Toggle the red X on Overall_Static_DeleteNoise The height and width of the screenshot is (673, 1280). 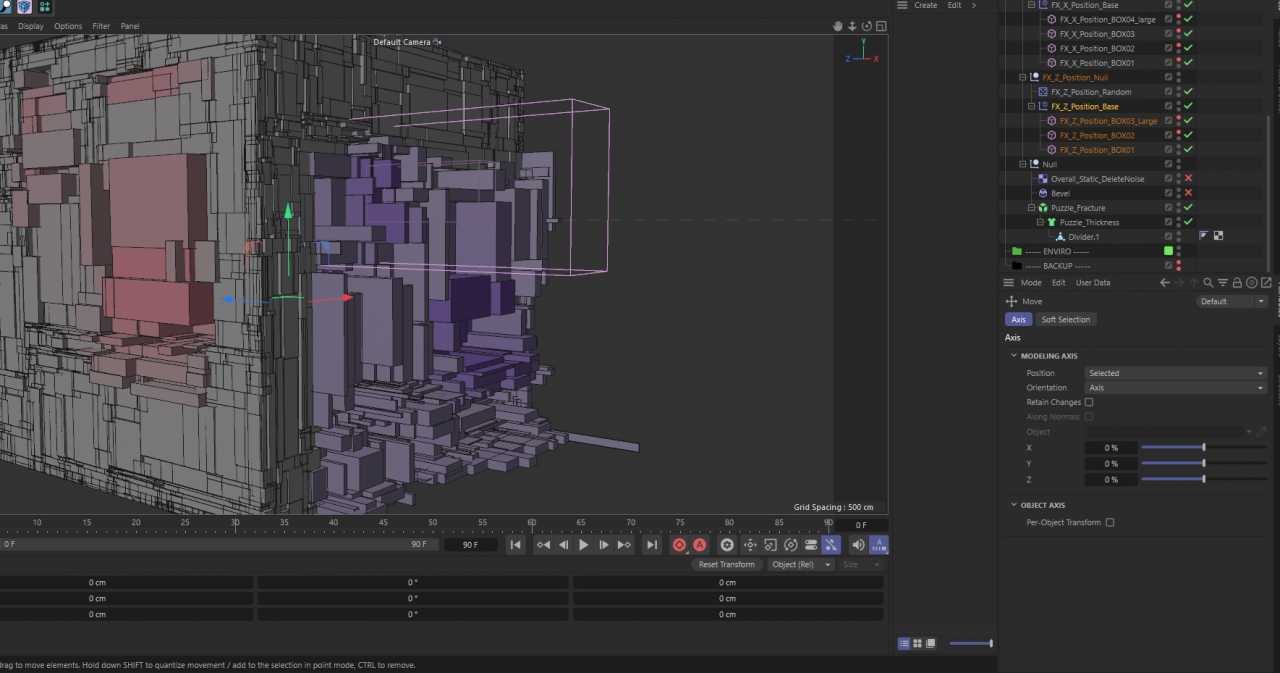coord(1188,179)
